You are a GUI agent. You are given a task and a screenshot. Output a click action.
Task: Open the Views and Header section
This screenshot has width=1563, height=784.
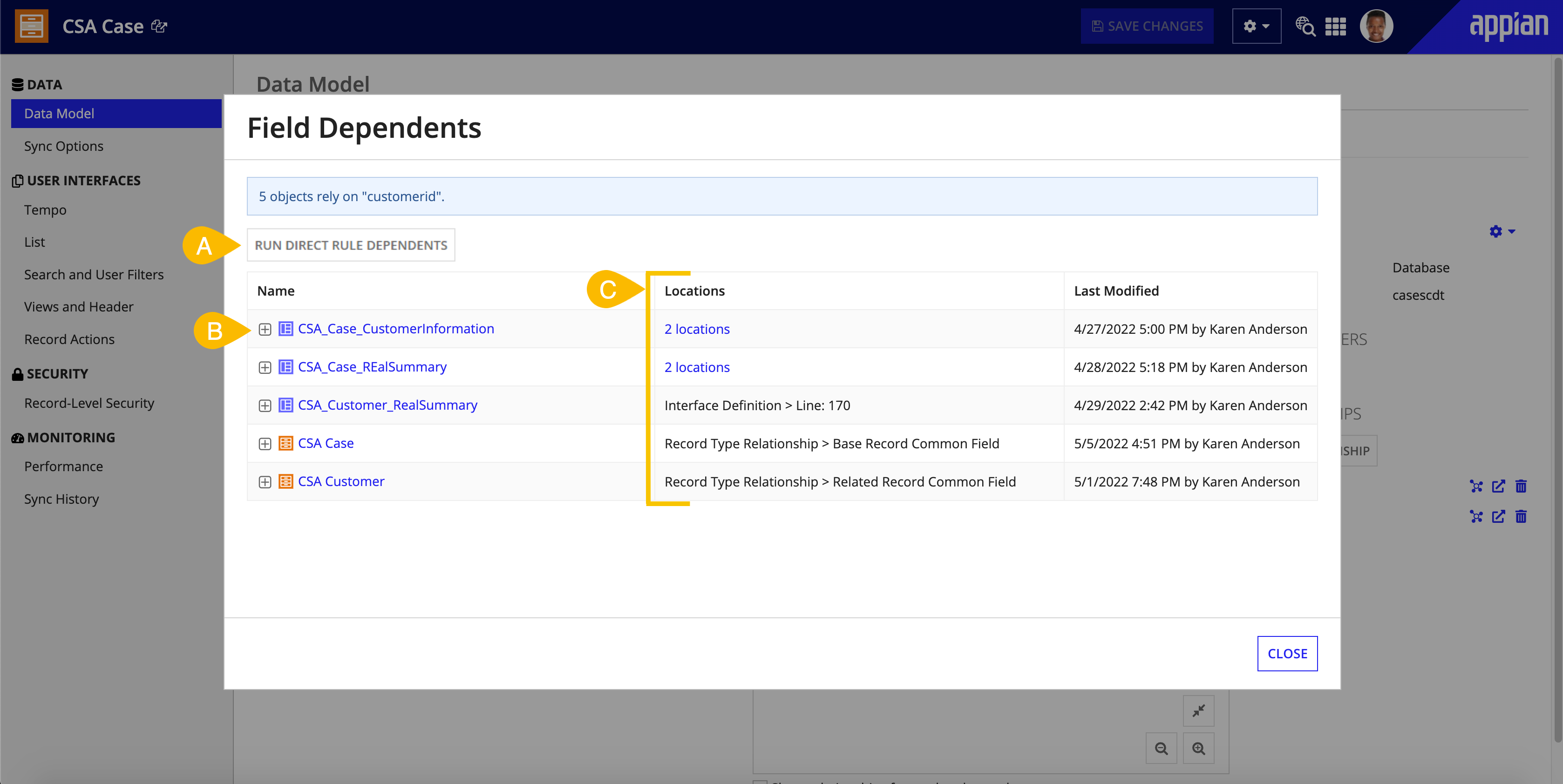click(81, 306)
